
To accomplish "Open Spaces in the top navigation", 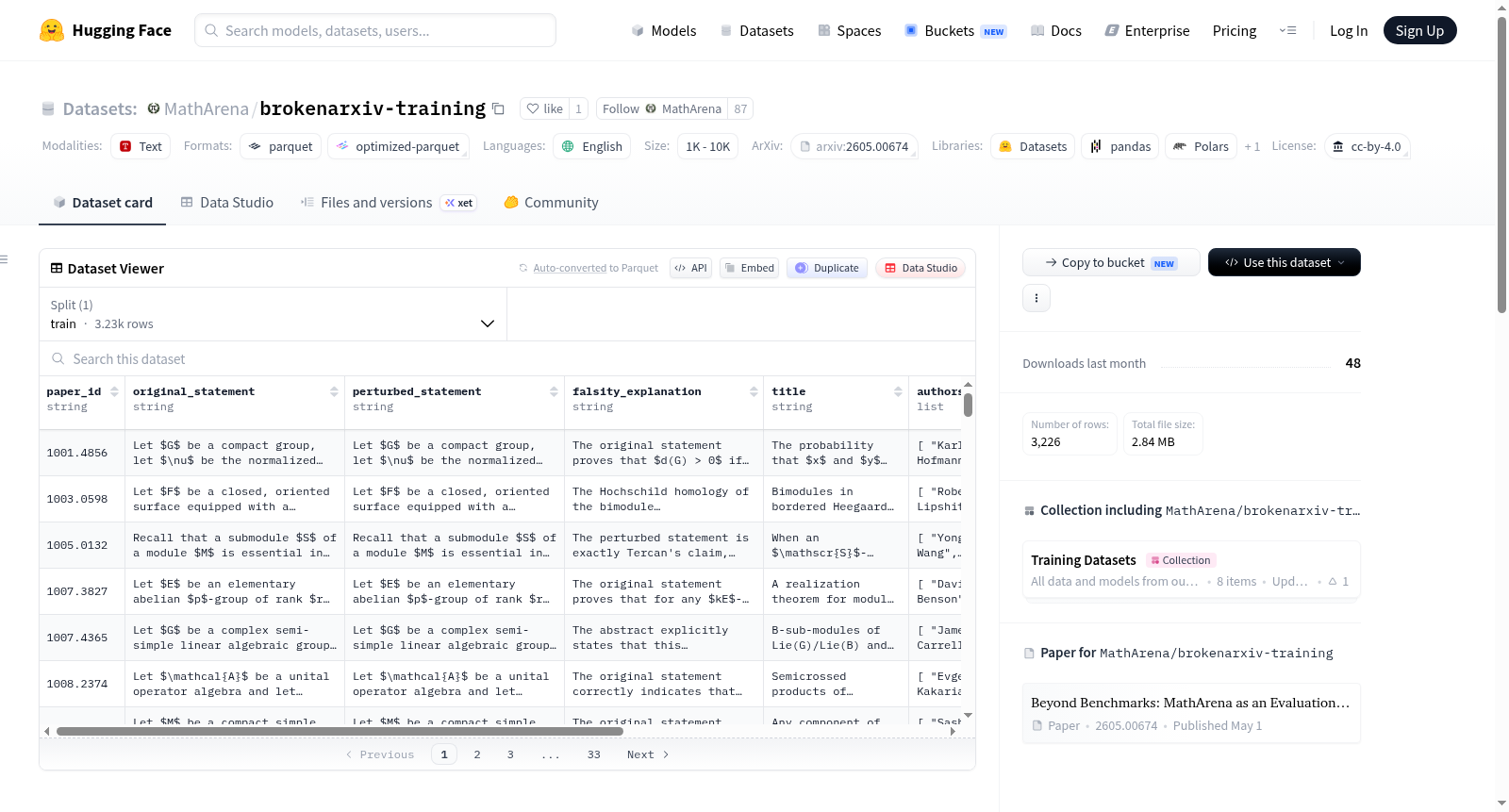I will point(850,30).
